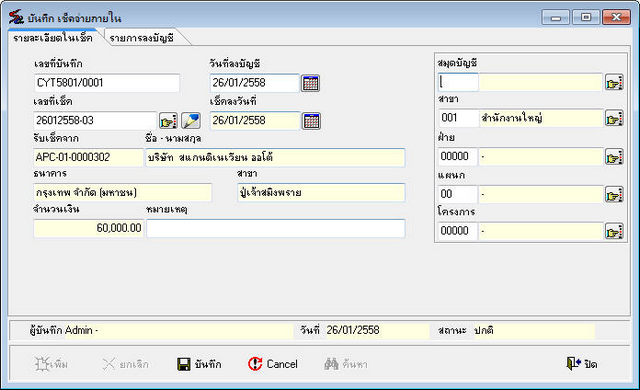Click the เลขที่เช็ค field 26012558-03
The image size is (640, 390).
click(95, 120)
